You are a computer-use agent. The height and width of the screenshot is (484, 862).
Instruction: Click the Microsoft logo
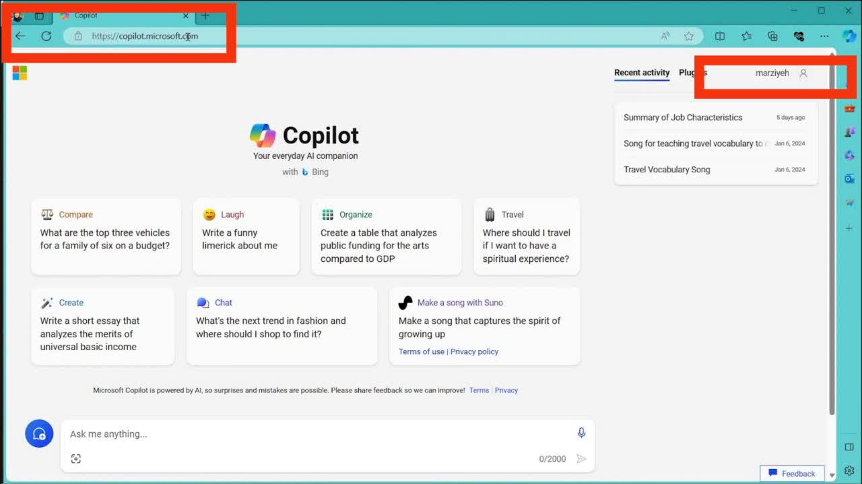point(20,73)
